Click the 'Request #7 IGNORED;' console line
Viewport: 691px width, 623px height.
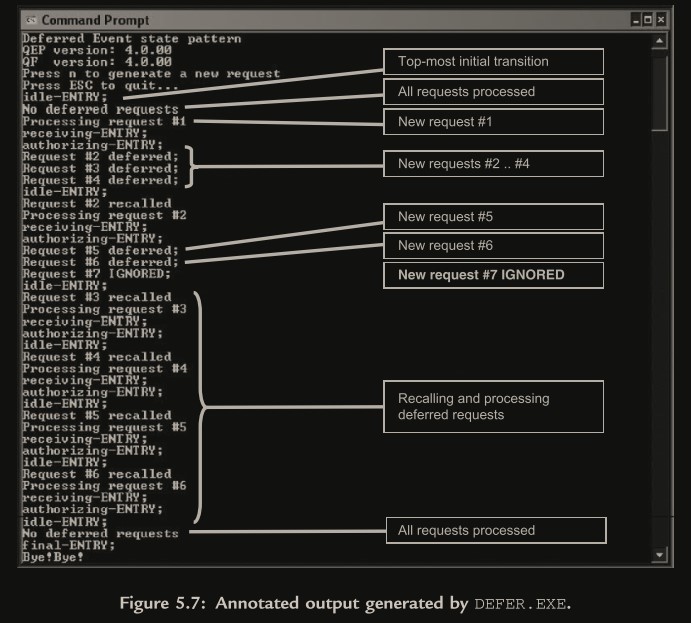coord(96,273)
